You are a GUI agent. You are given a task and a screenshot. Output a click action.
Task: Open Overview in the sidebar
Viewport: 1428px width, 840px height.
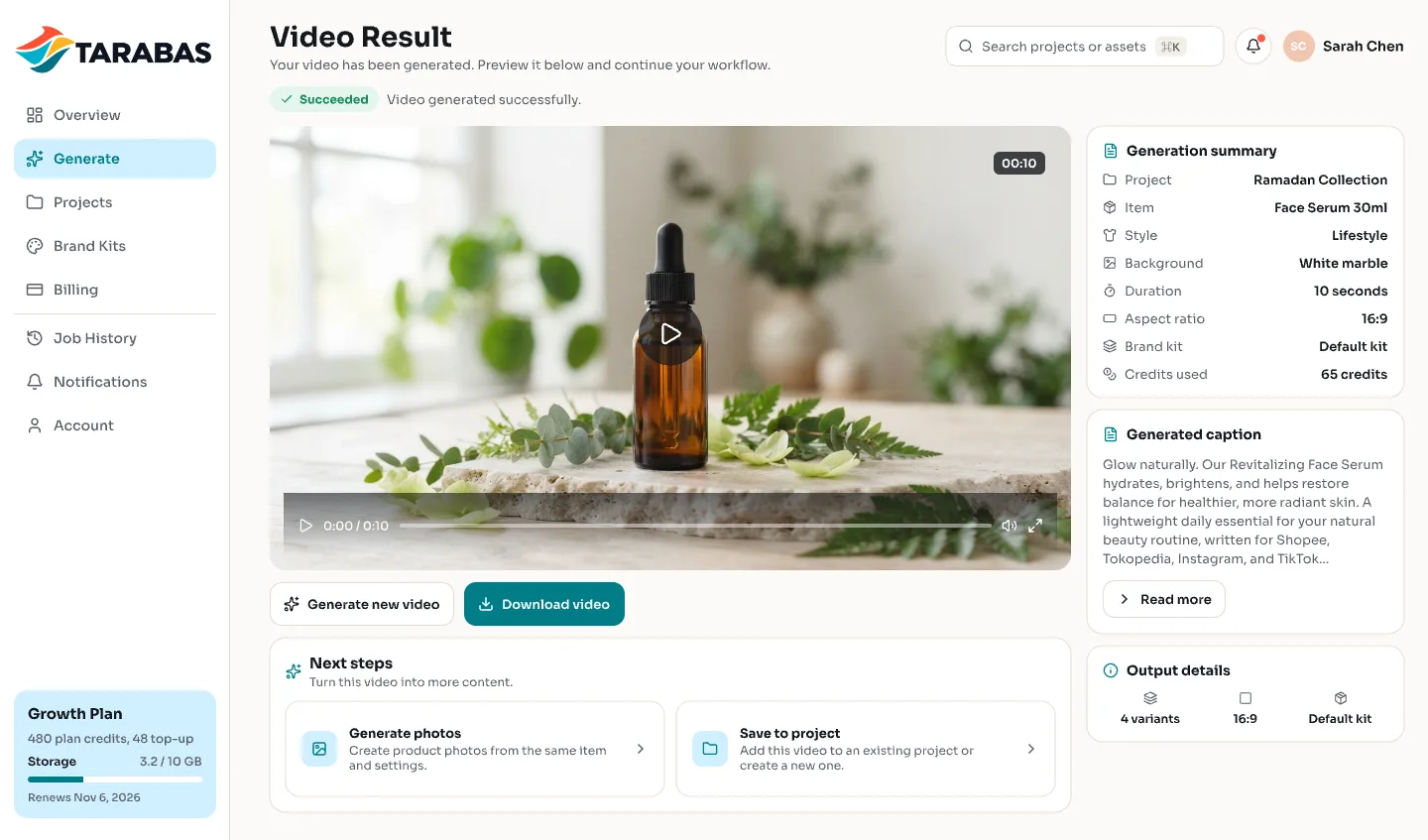pyautogui.click(x=115, y=115)
